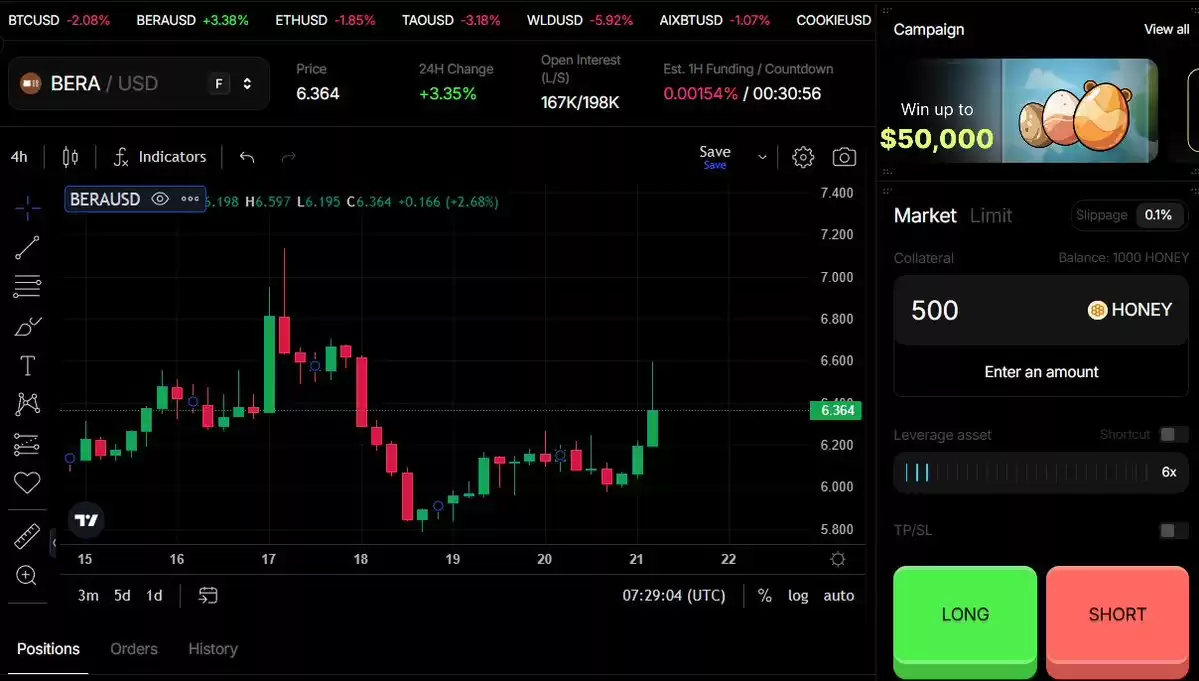1199x681 pixels.
Task: Click the BERA token icon
Action: tap(31, 83)
